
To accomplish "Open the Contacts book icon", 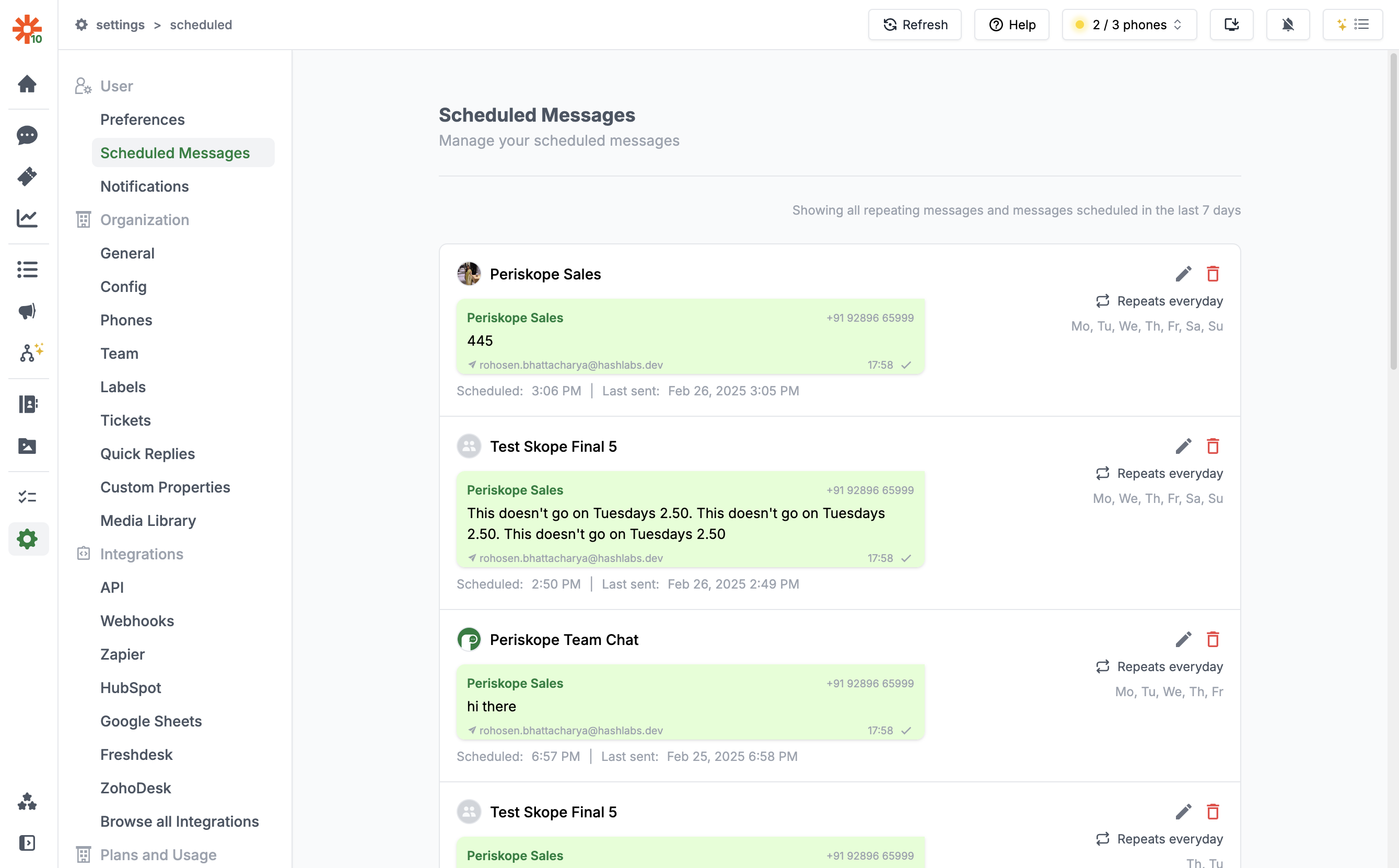I will pyautogui.click(x=27, y=404).
